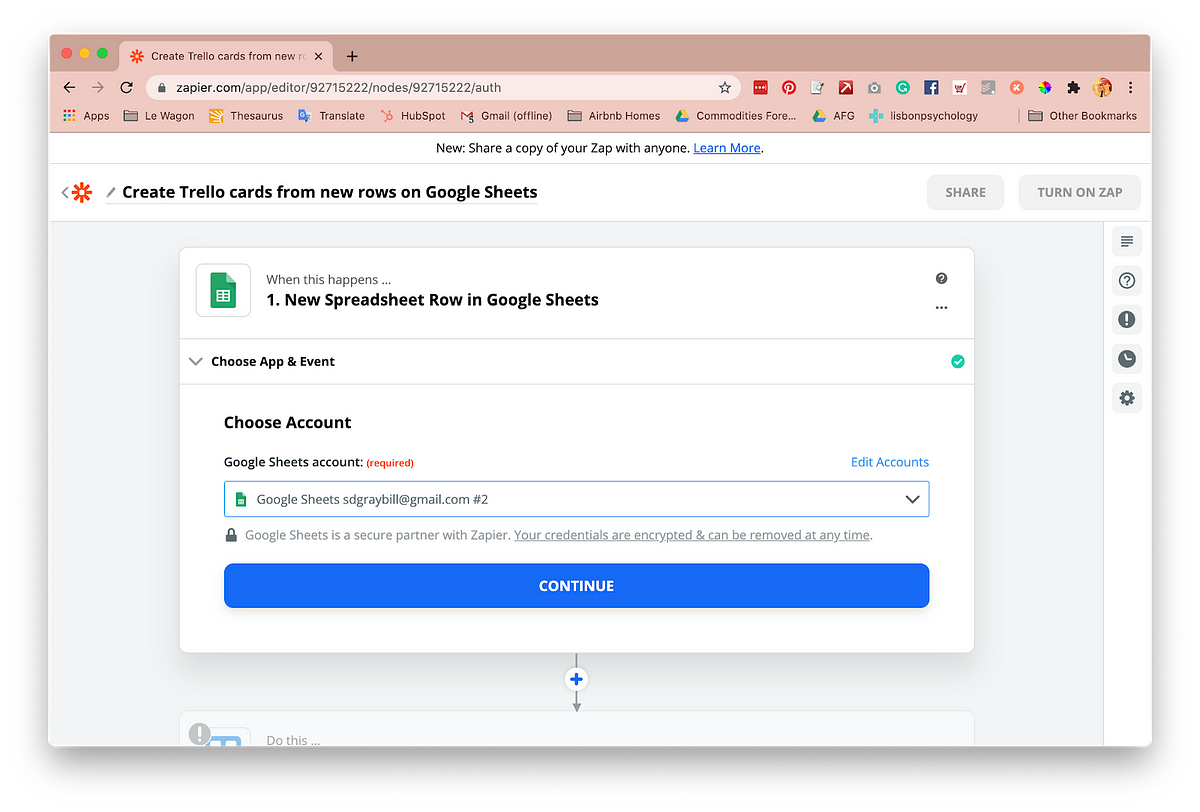
Task: Open the AFG bookmark
Action: point(833,116)
